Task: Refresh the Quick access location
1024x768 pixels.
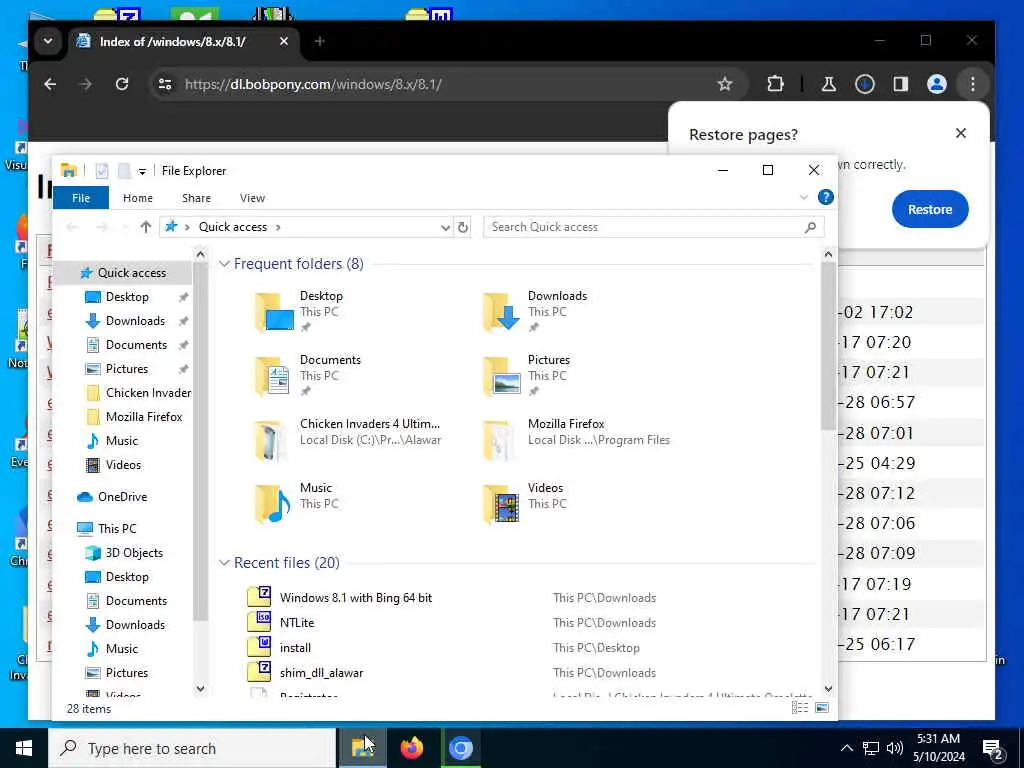Action: click(463, 227)
